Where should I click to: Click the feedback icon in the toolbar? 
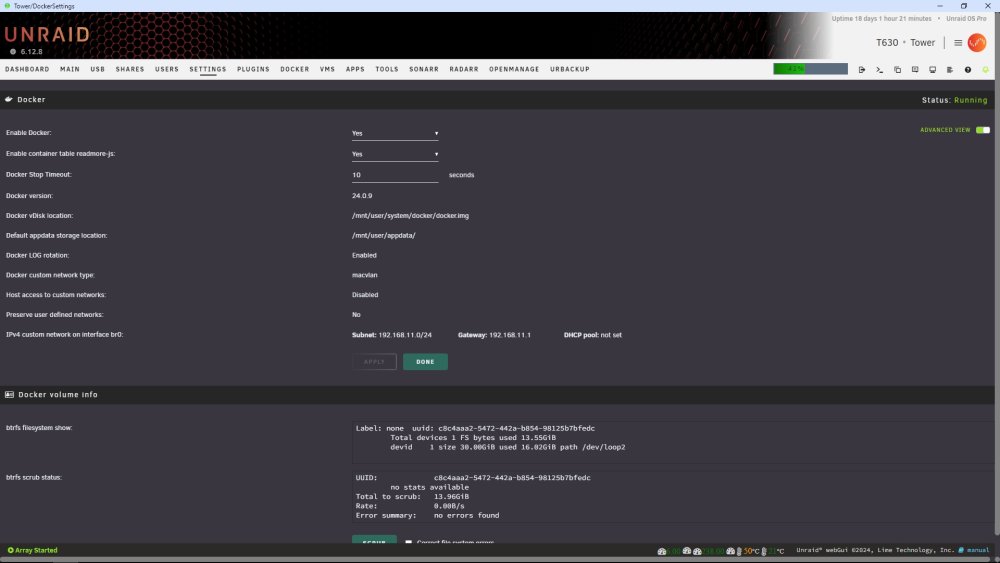point(915,69)
